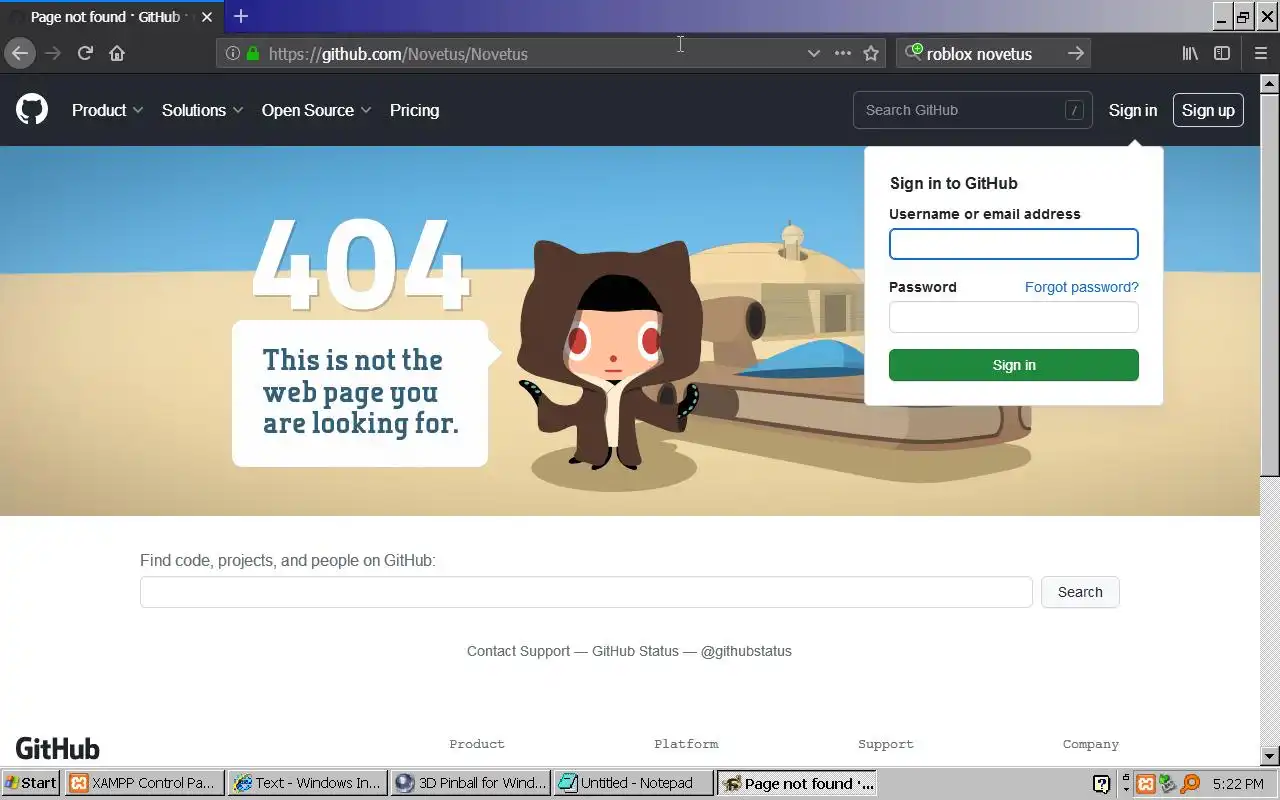Switch to 3D Pinball taskbar window
Screen dimensions: 1280x800
(x=471, y=783)
